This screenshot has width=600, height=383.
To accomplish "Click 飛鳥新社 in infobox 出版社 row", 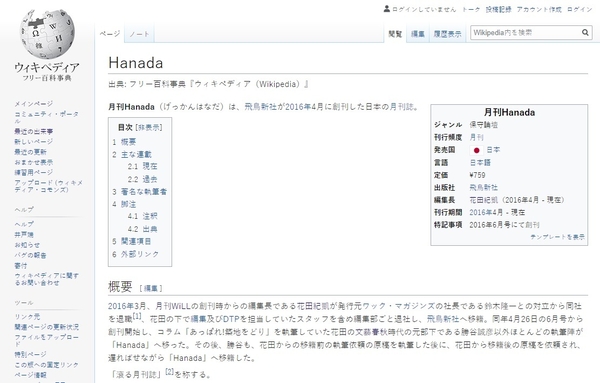I will tap(484, 187).
